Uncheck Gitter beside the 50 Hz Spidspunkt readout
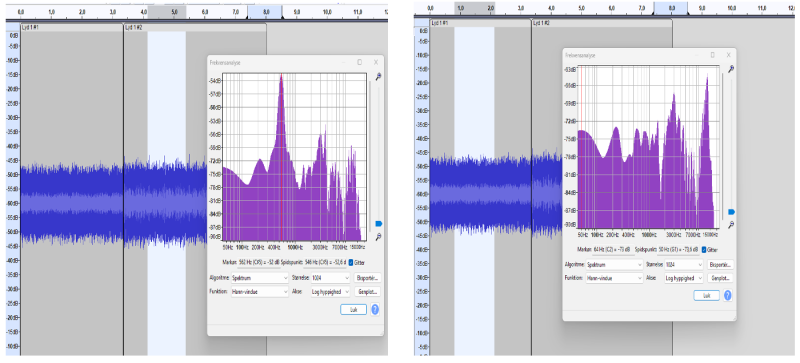 coord(704,250)
